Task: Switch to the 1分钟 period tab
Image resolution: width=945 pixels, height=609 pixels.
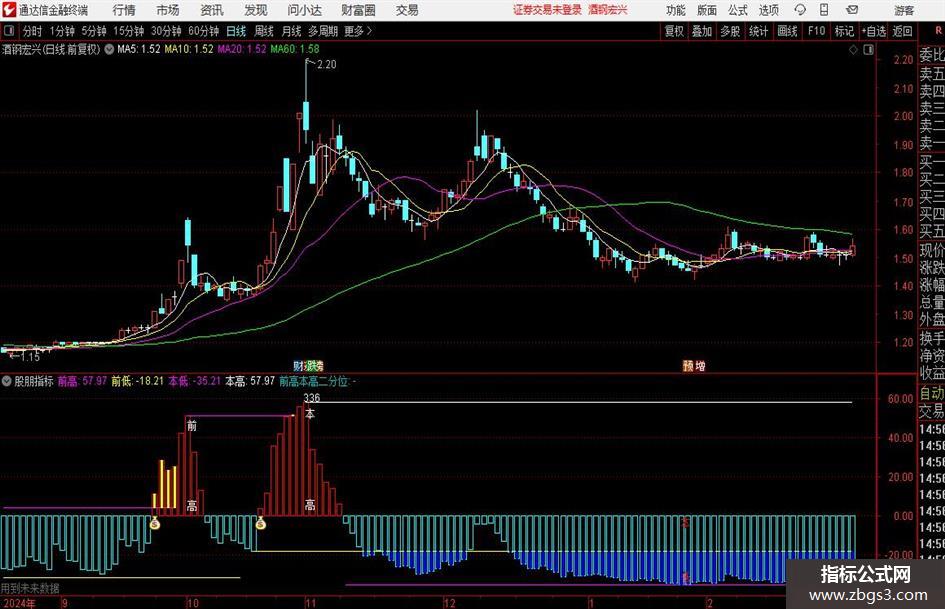Action: 62,31
